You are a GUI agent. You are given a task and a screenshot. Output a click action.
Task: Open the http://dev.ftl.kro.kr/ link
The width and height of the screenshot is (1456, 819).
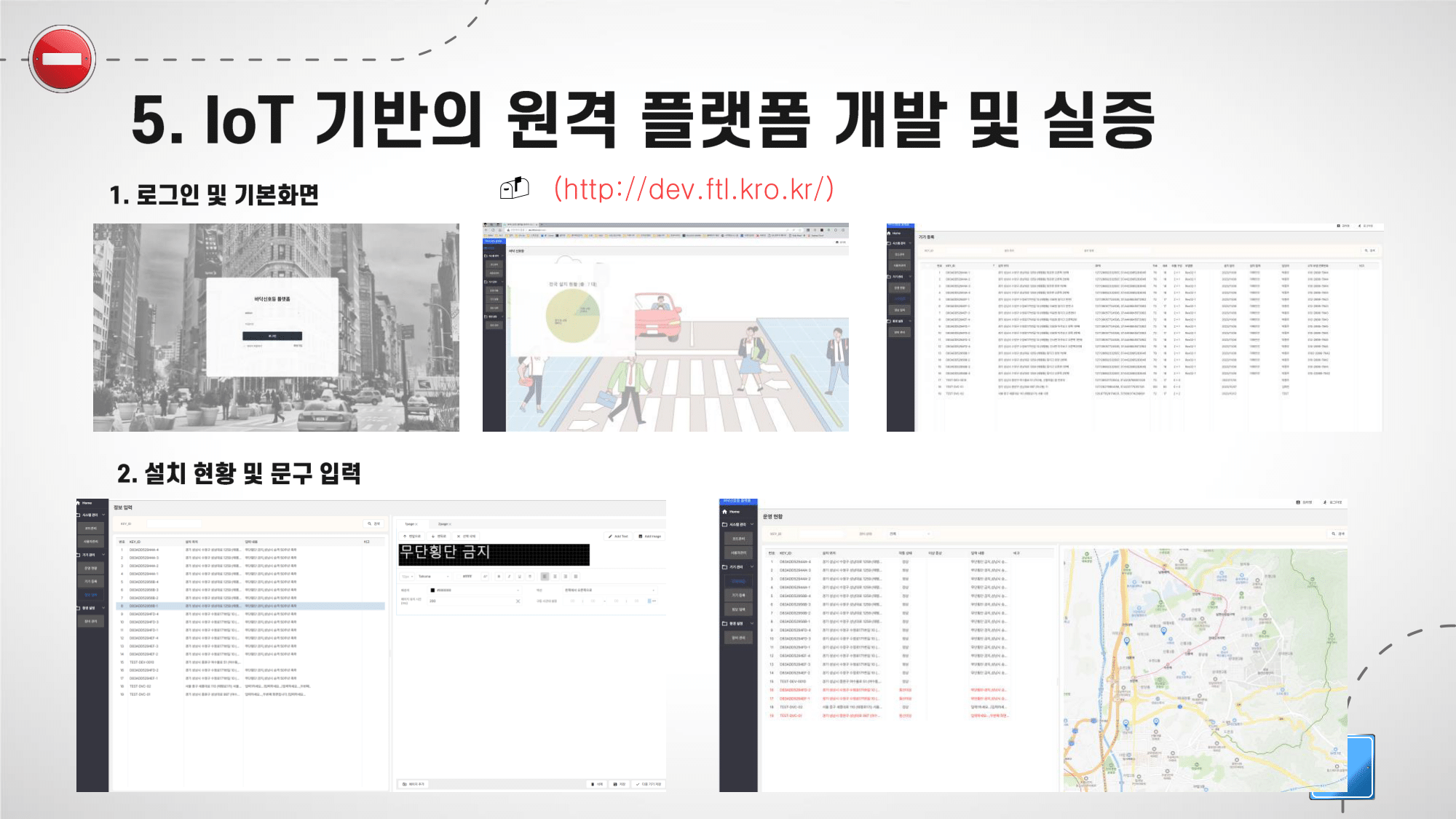(694, 189)
